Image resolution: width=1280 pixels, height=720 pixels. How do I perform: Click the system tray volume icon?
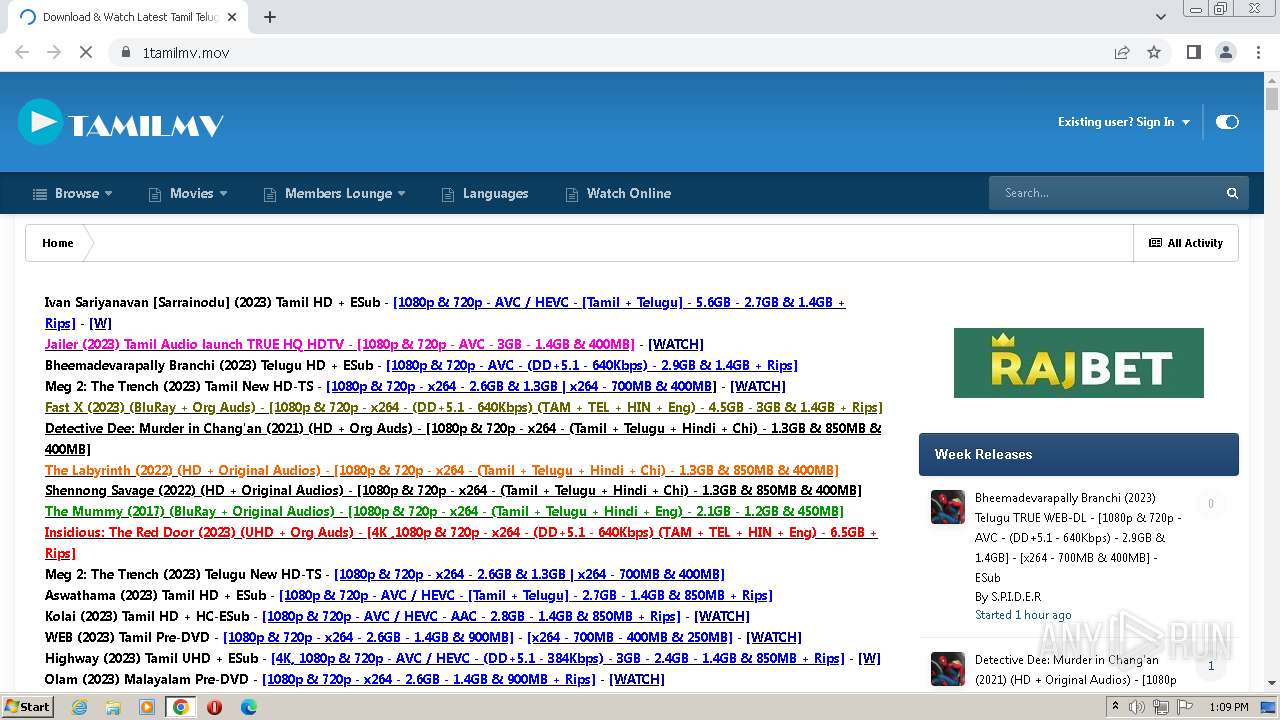[1137, 707]
